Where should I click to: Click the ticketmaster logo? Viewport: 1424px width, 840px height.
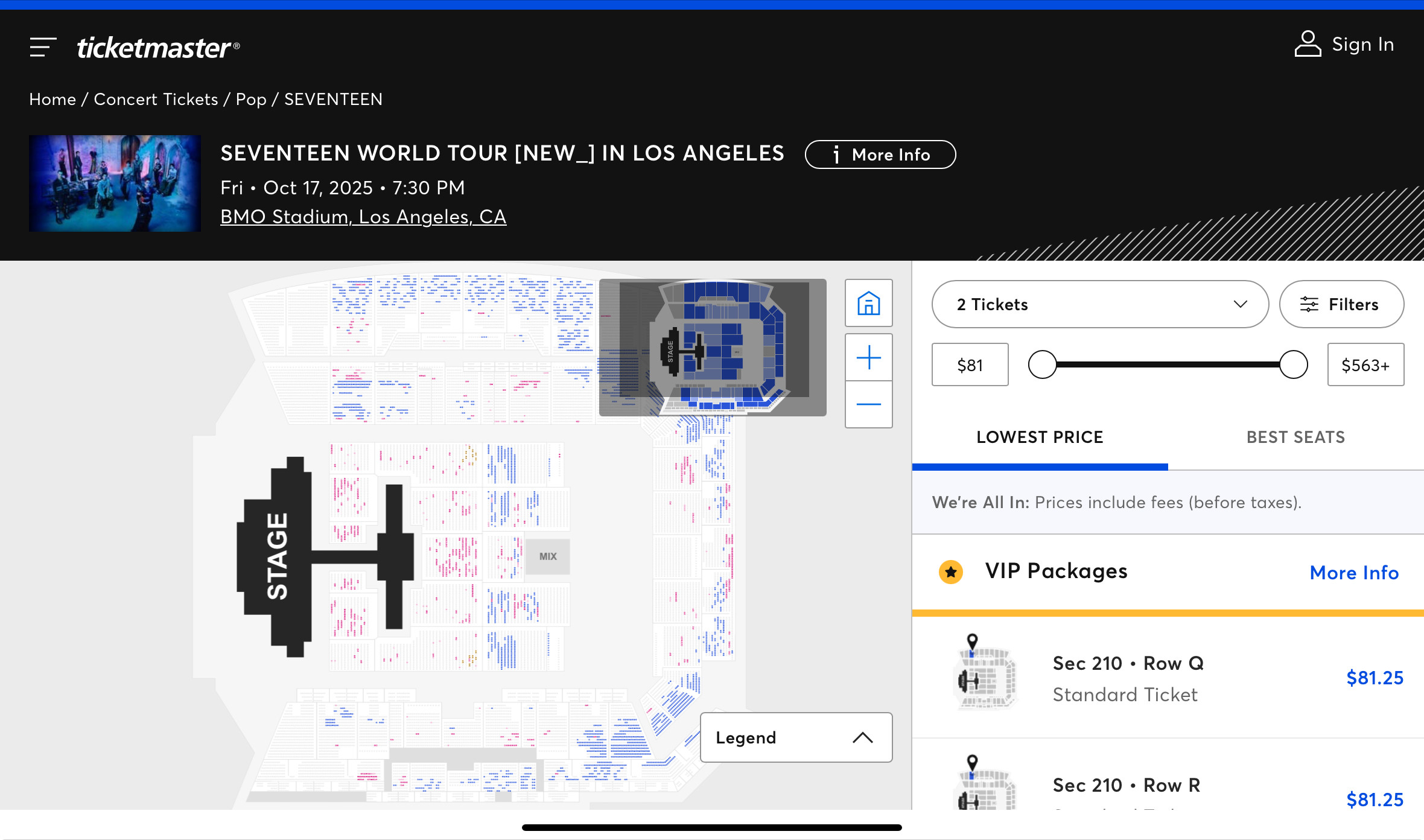[x=158, y=47]
